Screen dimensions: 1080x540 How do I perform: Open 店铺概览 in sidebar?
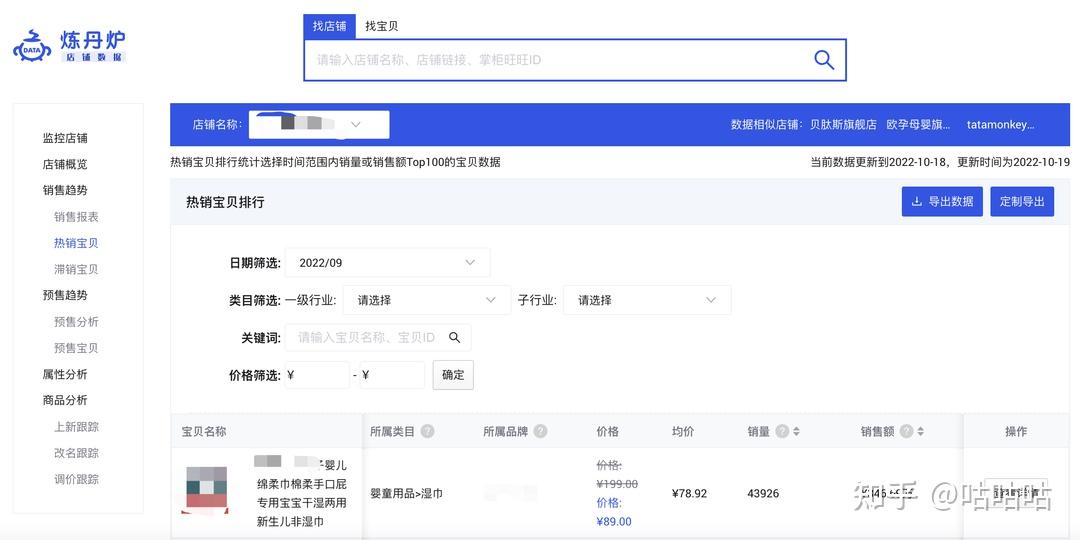tap(65, 164)
